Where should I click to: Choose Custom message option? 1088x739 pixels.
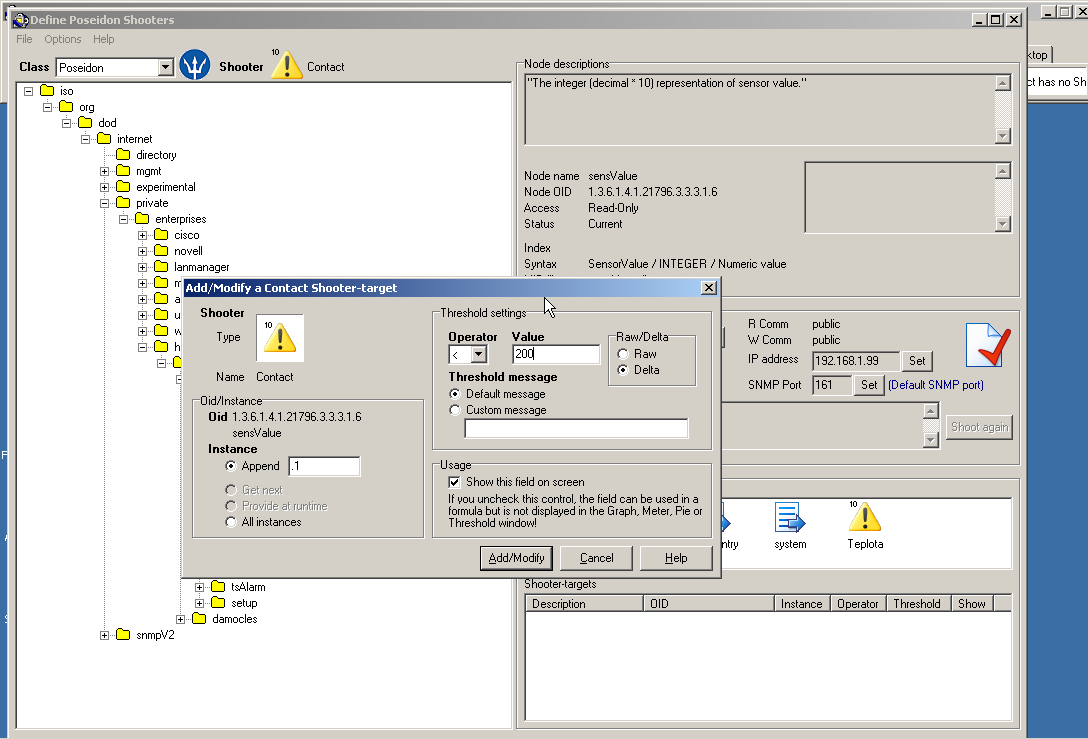point(455,410)
